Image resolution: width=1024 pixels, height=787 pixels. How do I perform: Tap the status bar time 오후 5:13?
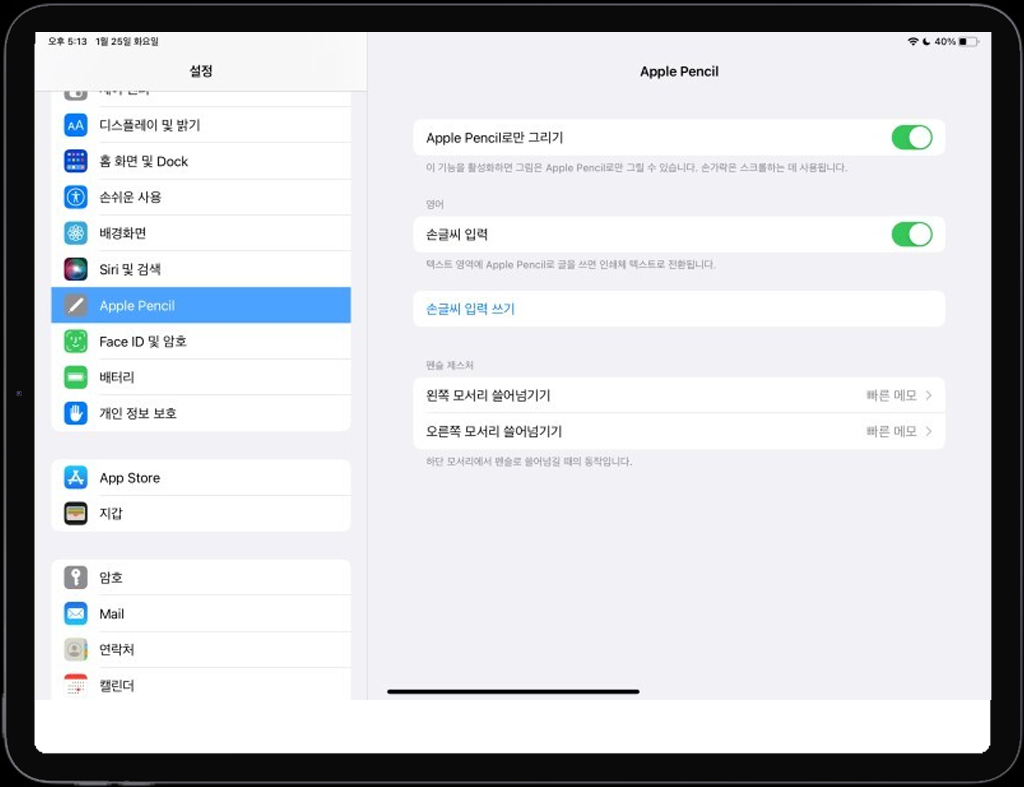[67, 41]
